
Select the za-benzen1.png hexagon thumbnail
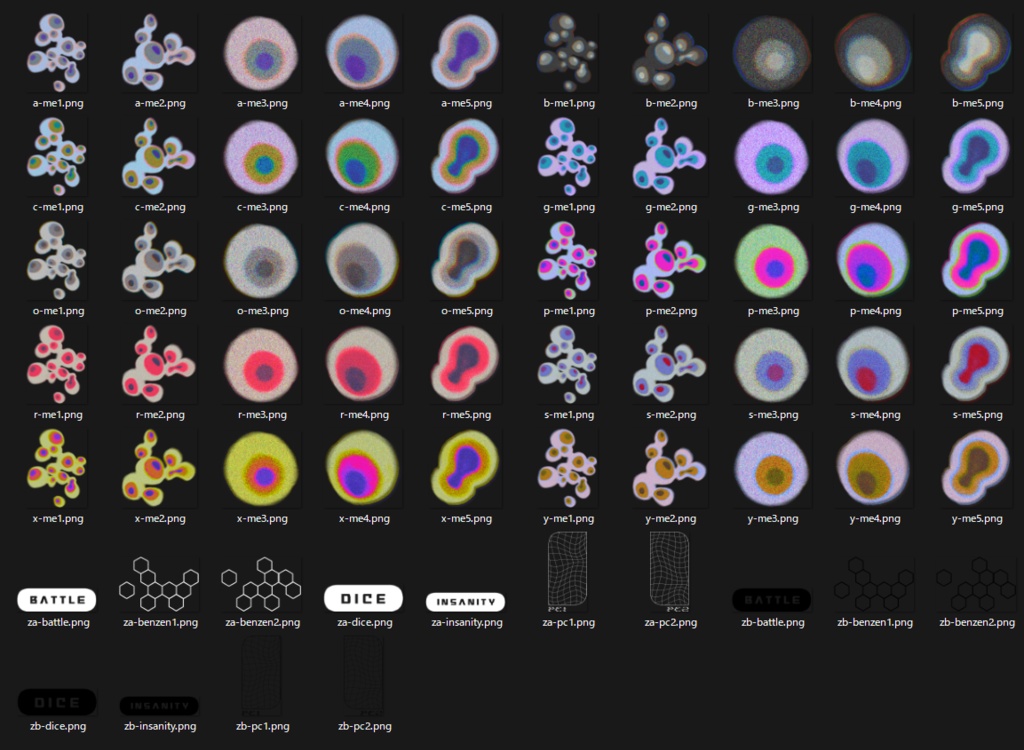(159, 584)
